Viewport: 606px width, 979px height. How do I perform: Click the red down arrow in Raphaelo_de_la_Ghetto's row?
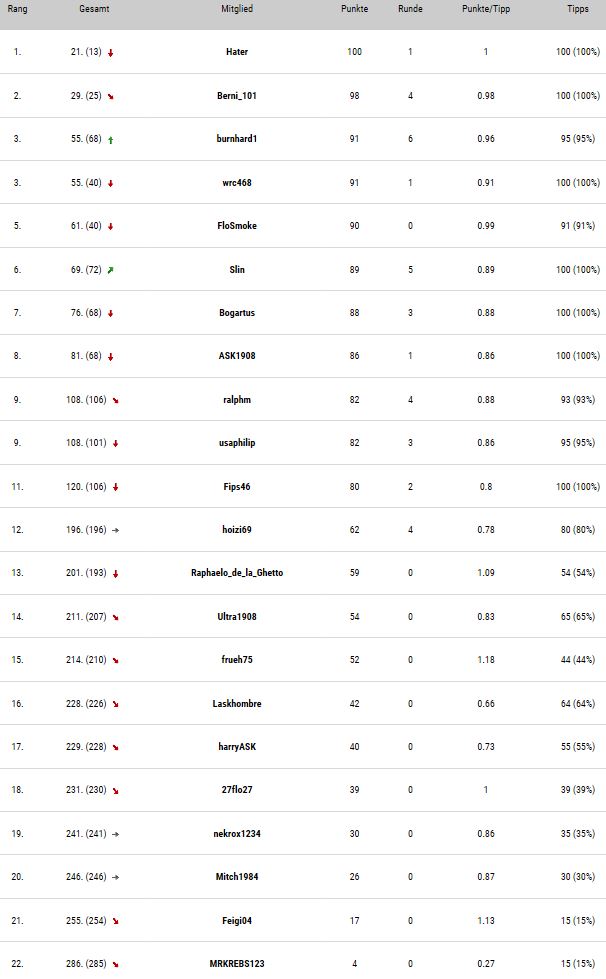115,574
